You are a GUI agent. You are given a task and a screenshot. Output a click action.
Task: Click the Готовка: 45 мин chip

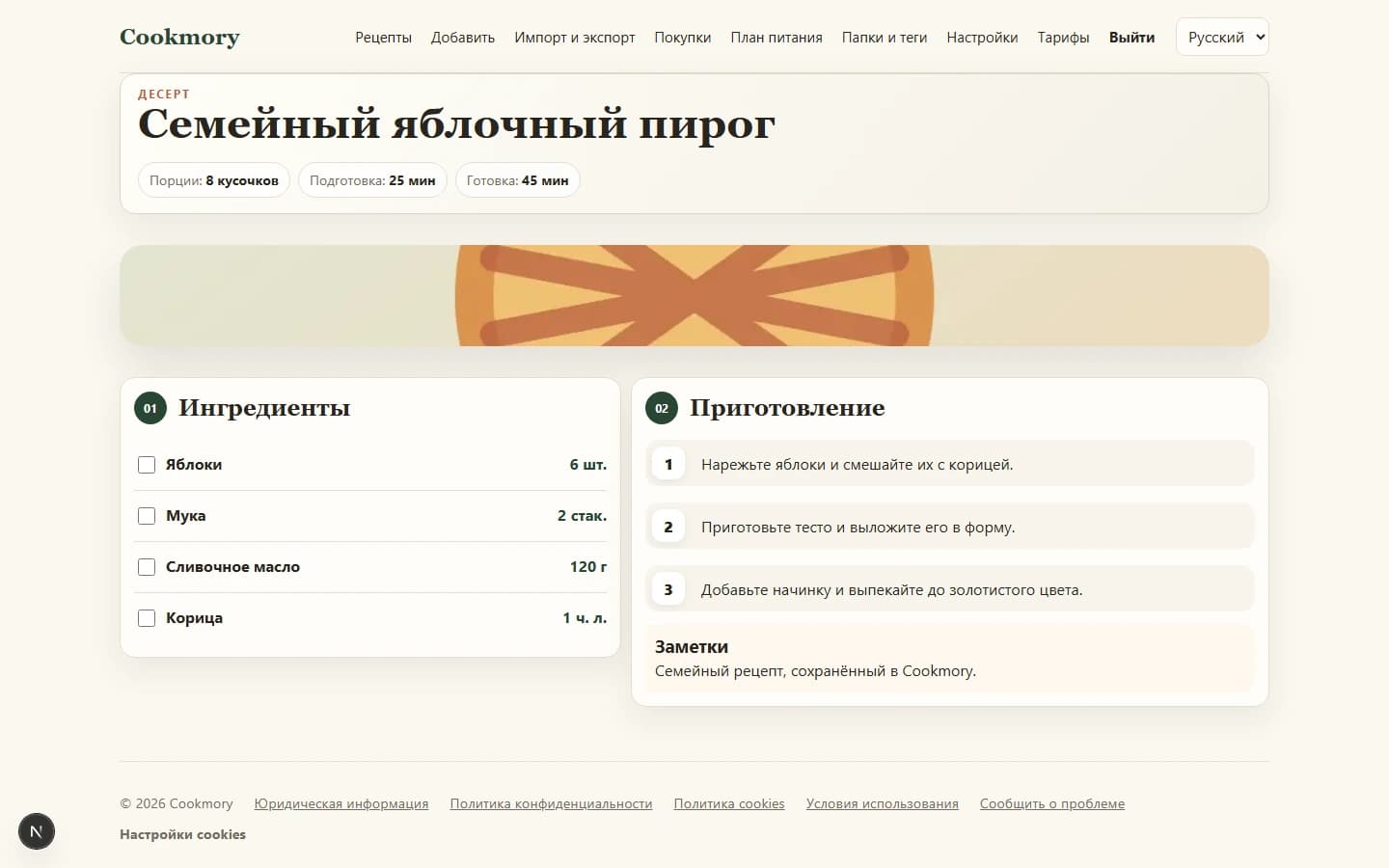click(518, 180)
